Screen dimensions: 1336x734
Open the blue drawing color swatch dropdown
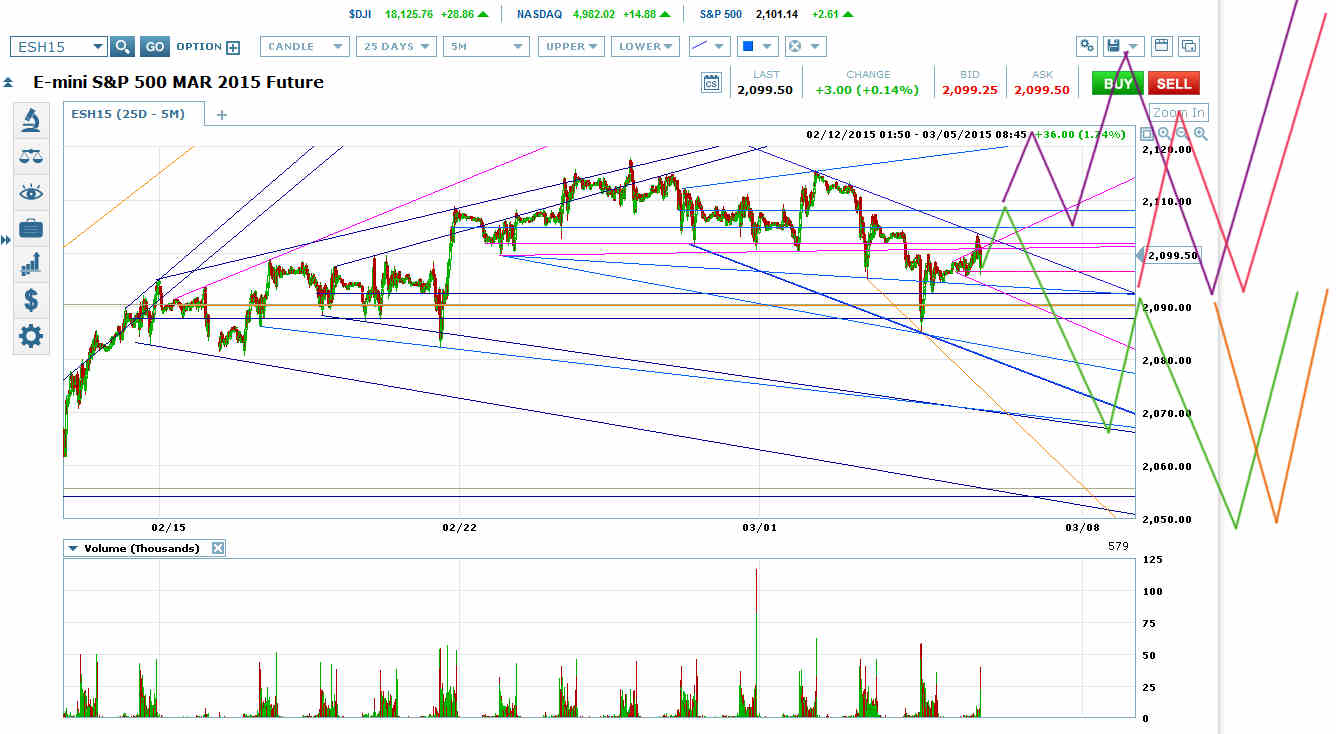757,46
